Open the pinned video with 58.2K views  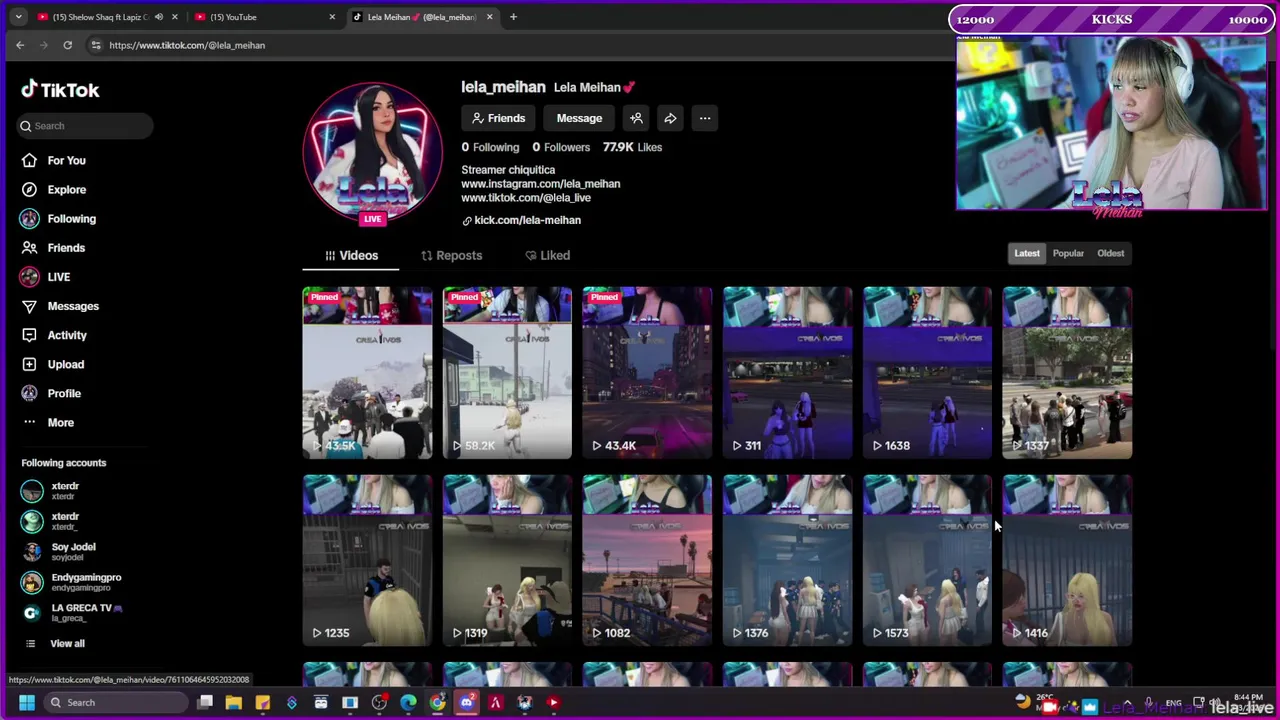coord(508,373)
